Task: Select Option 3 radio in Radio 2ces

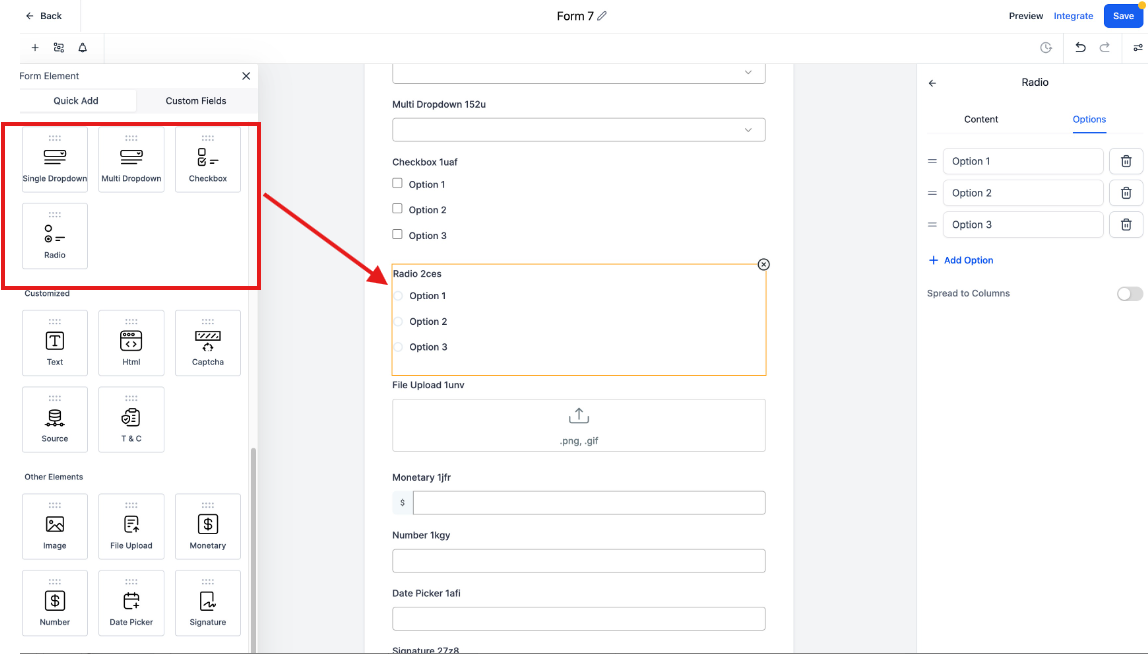Action: 398,347
